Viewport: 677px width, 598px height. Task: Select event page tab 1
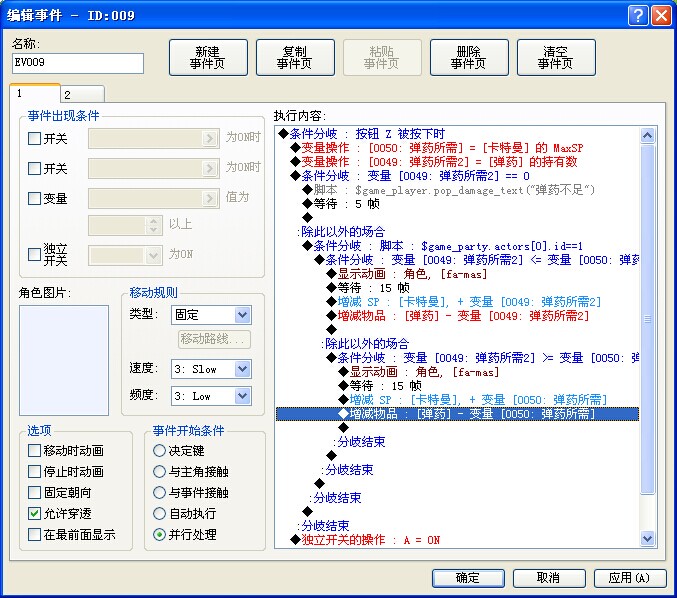[35, 93]
